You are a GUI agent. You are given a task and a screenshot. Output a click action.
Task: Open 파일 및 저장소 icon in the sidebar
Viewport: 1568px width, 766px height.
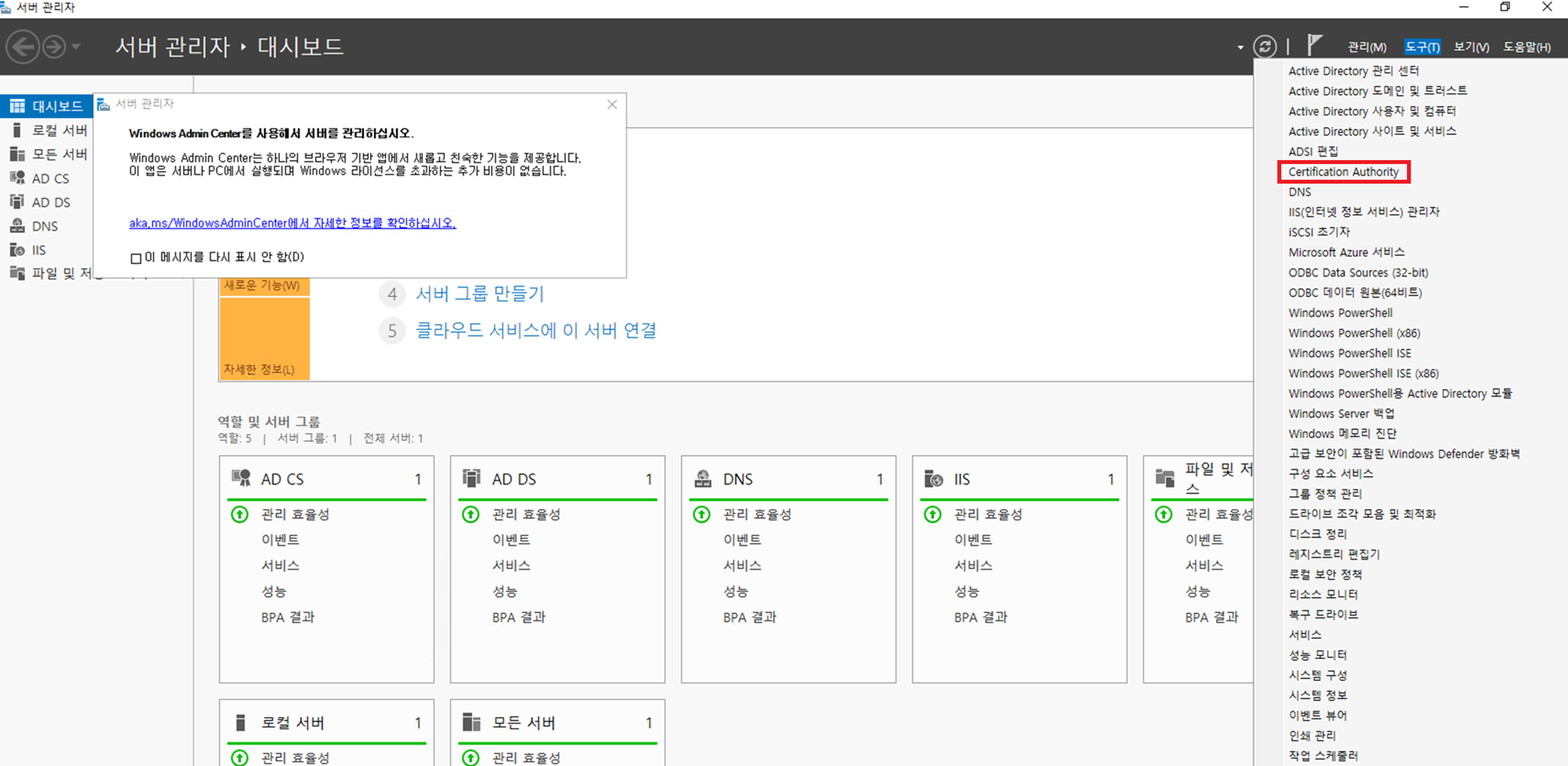(17, 273)
